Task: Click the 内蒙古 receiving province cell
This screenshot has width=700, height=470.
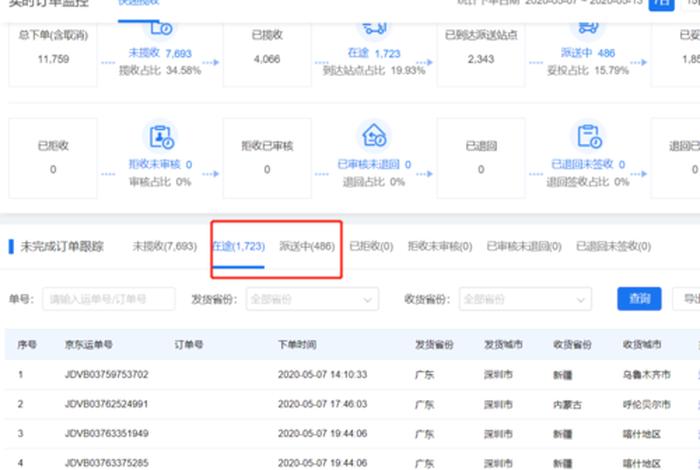Action: tap(567, 404)
